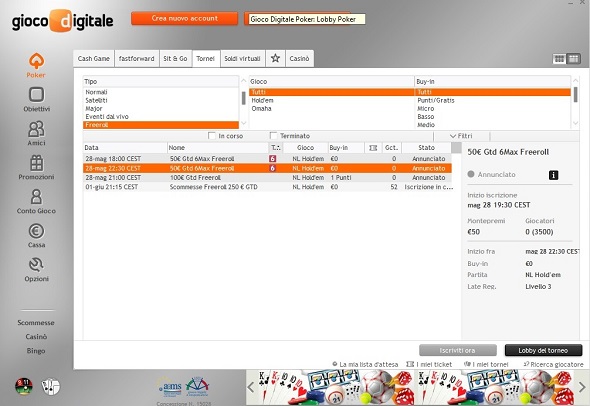Screen dimensions: 590x406
Task: Open the Amici friends icon
Action: click(x=36, y=129)
